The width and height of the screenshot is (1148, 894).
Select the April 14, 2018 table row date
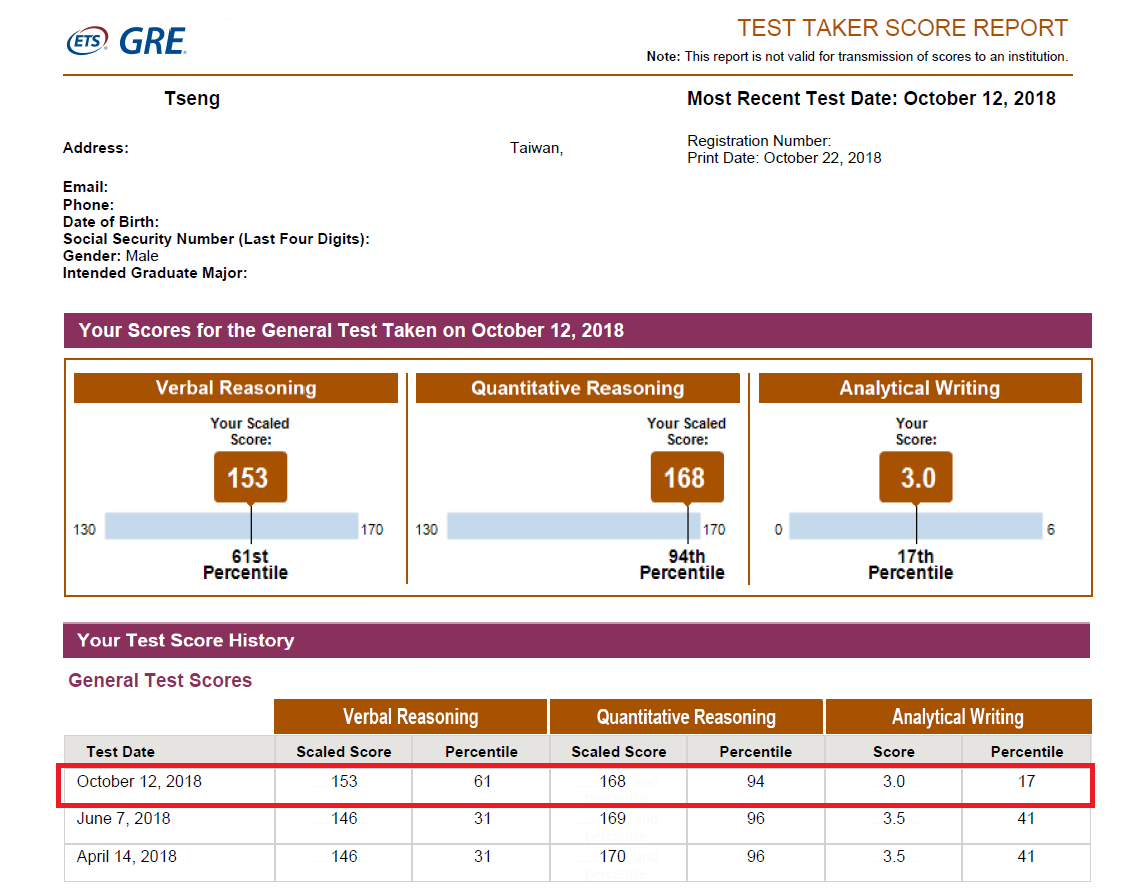pos(127,857)
